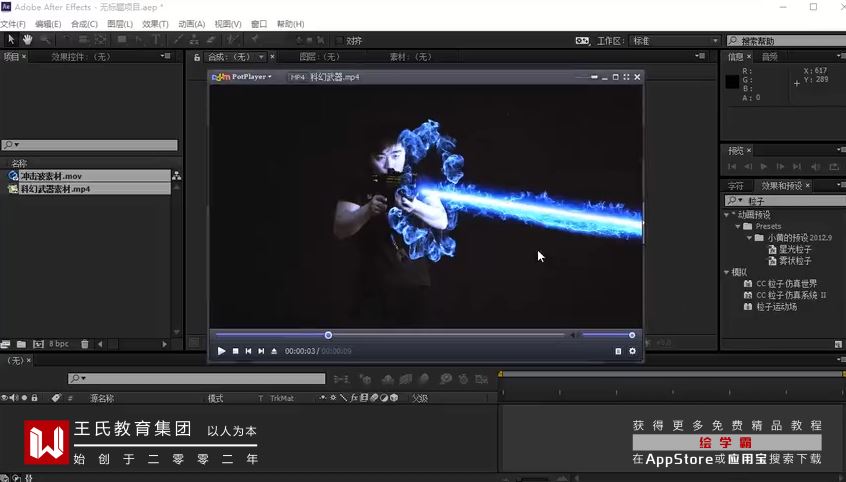
Task: Delete selected project item with trash icon
Action: click(x=85, y=344)
